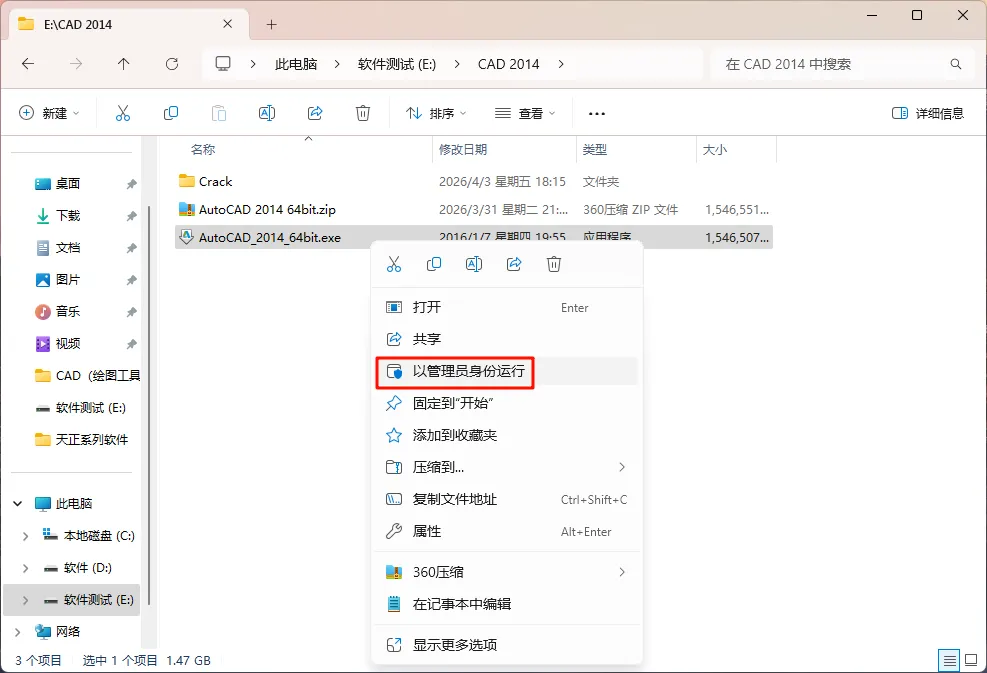Screen dimensions: 987x673
Task: Click the pin icon next to 音乐
Action: (x=131, y=312)
